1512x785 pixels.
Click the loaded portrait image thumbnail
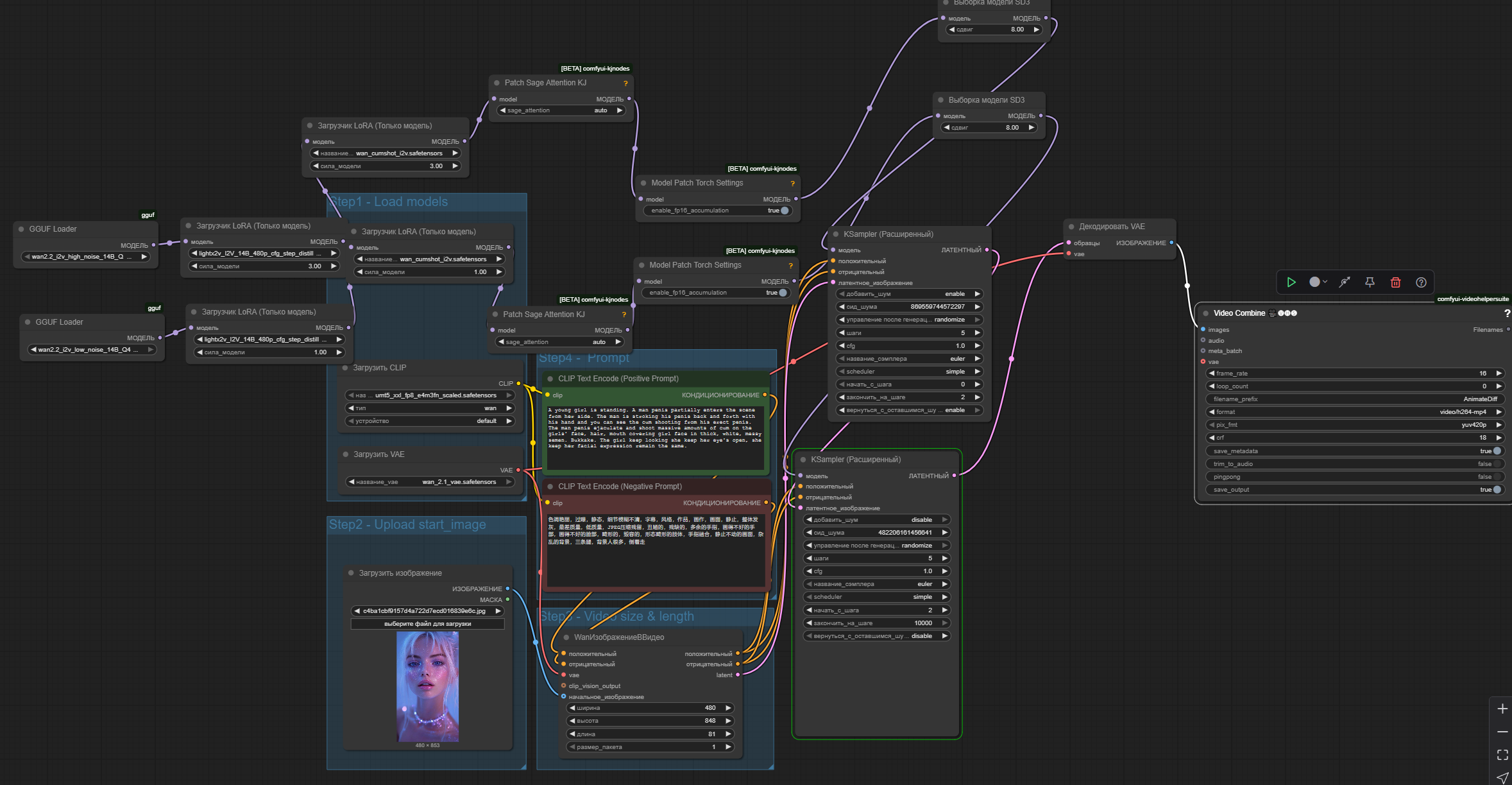tap(427, 686)
